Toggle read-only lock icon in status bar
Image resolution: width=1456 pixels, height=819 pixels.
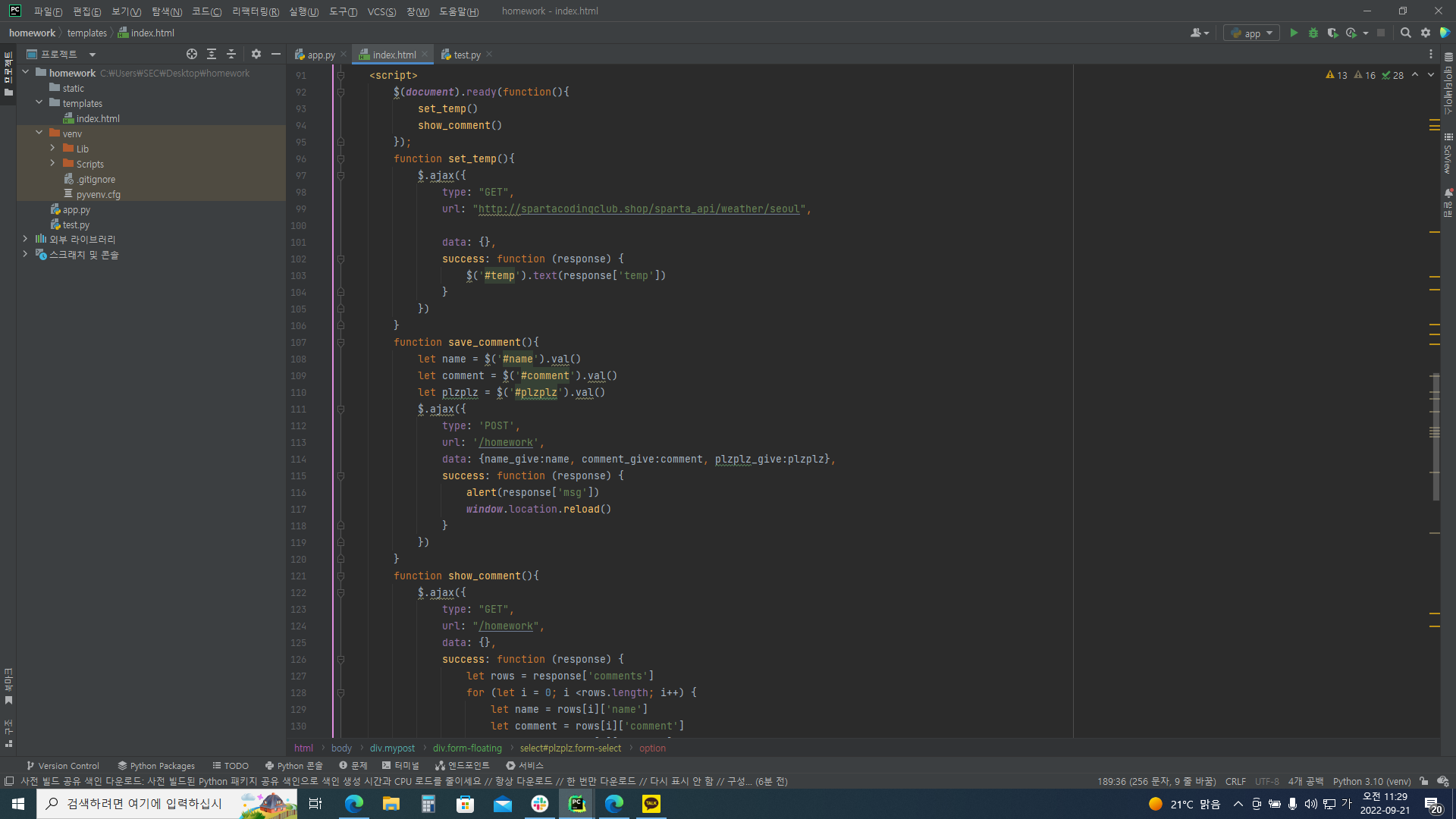pyautogui.click(x=1424, y=781)
